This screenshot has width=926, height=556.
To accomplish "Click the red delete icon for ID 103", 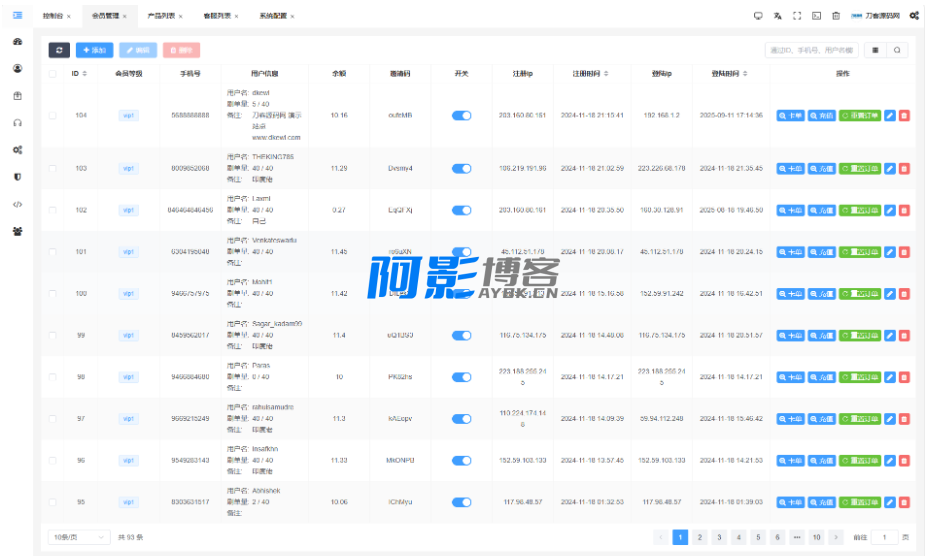I will tap(904, 169).
